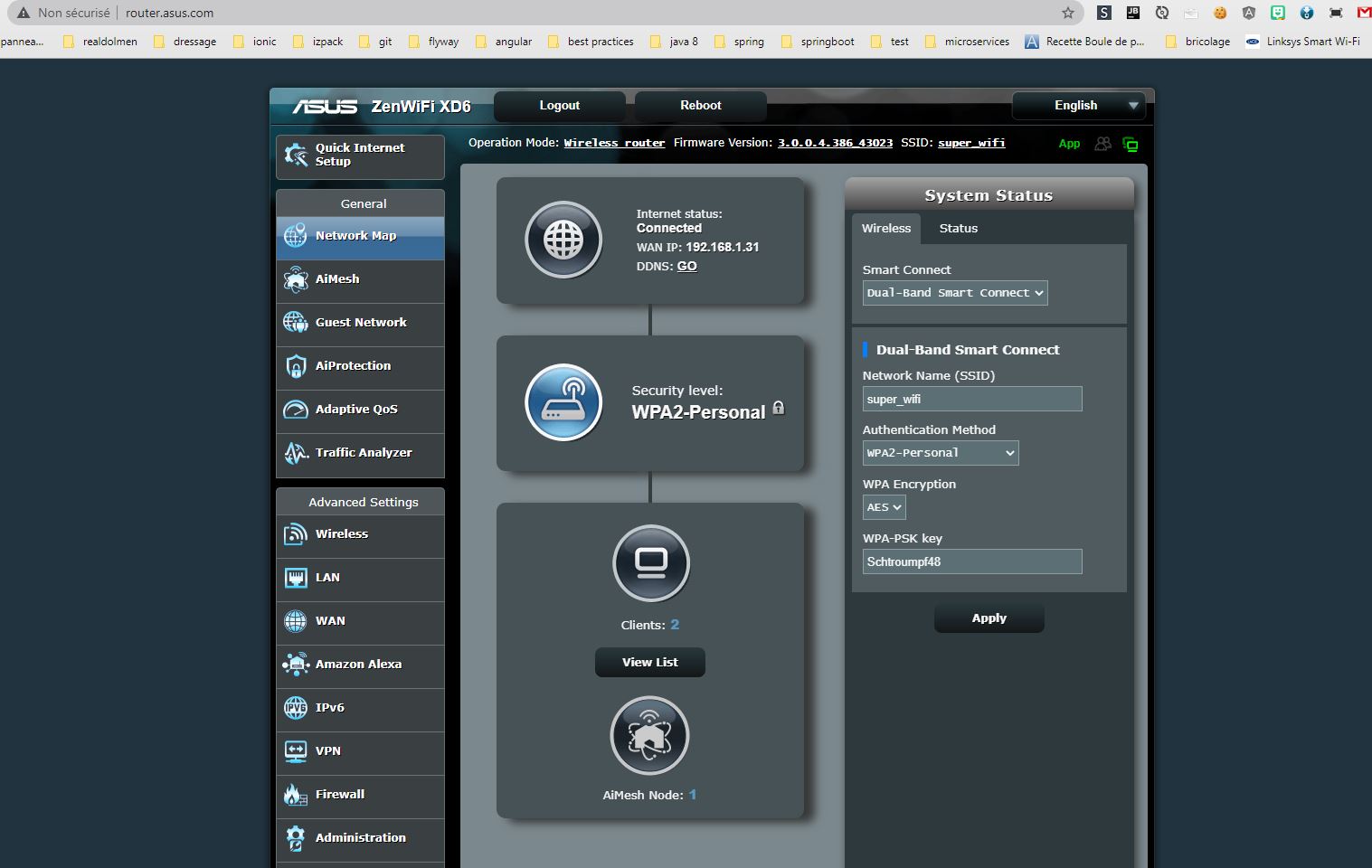Click the Reboot button
1372x868 pixels.
[x=701, y=106]
